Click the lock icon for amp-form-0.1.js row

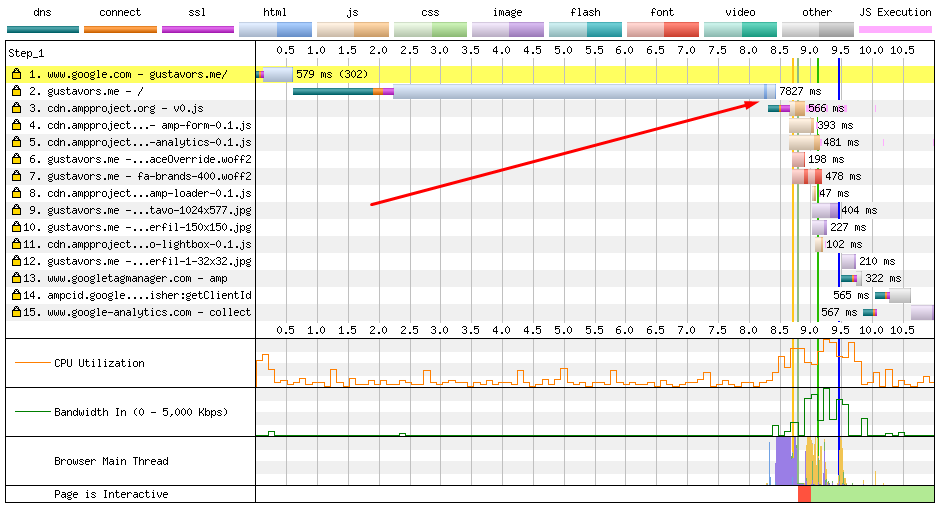pyautogui.click(x=17, y=125)
